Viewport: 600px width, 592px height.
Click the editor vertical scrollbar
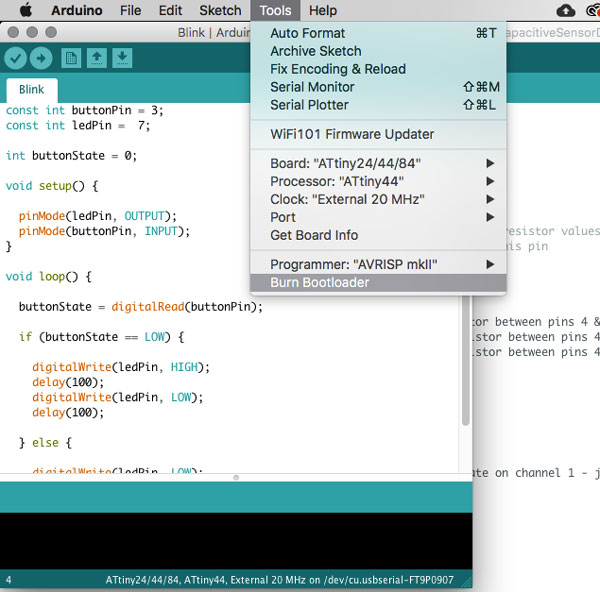(x=465, y=361)
